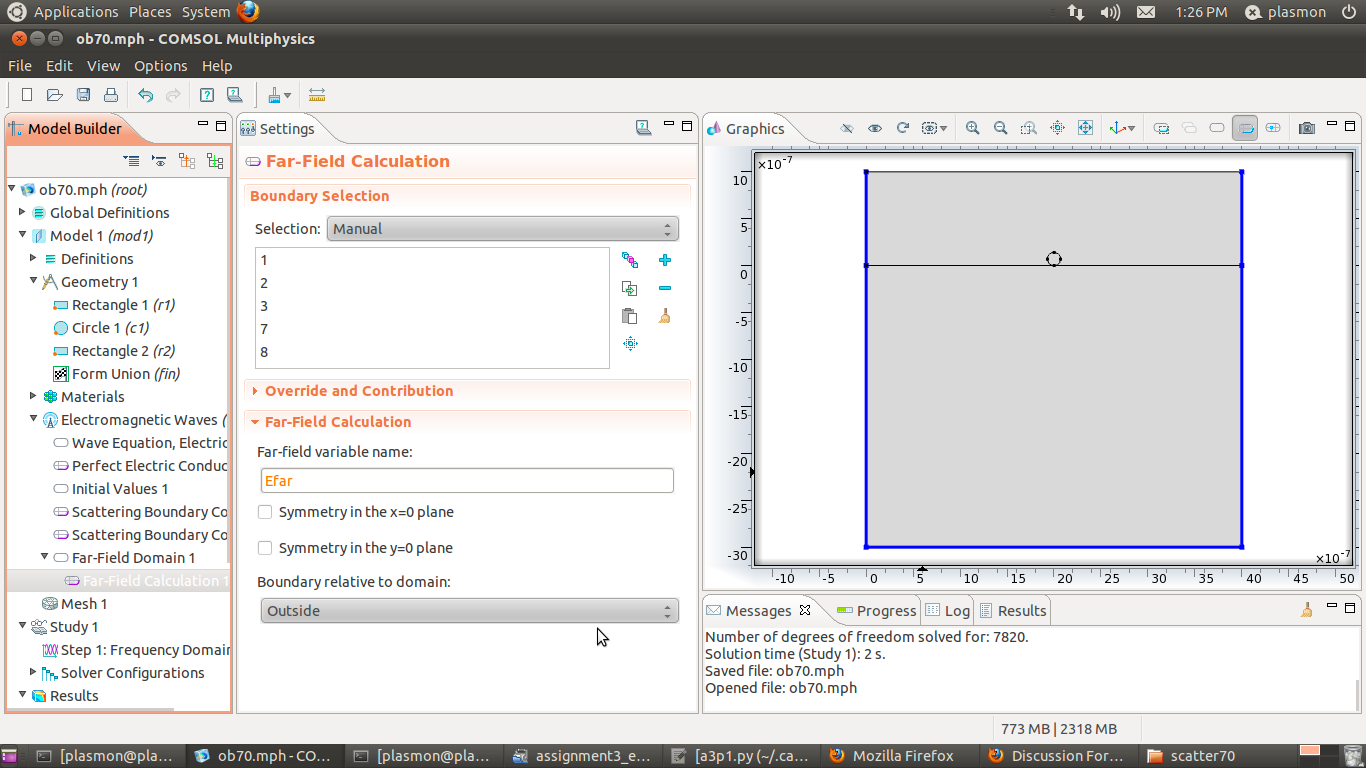The image size is (1366, 768).
Task: Click the Far-field variable name field
Action: pyautogui.click(x=466, y=481)
